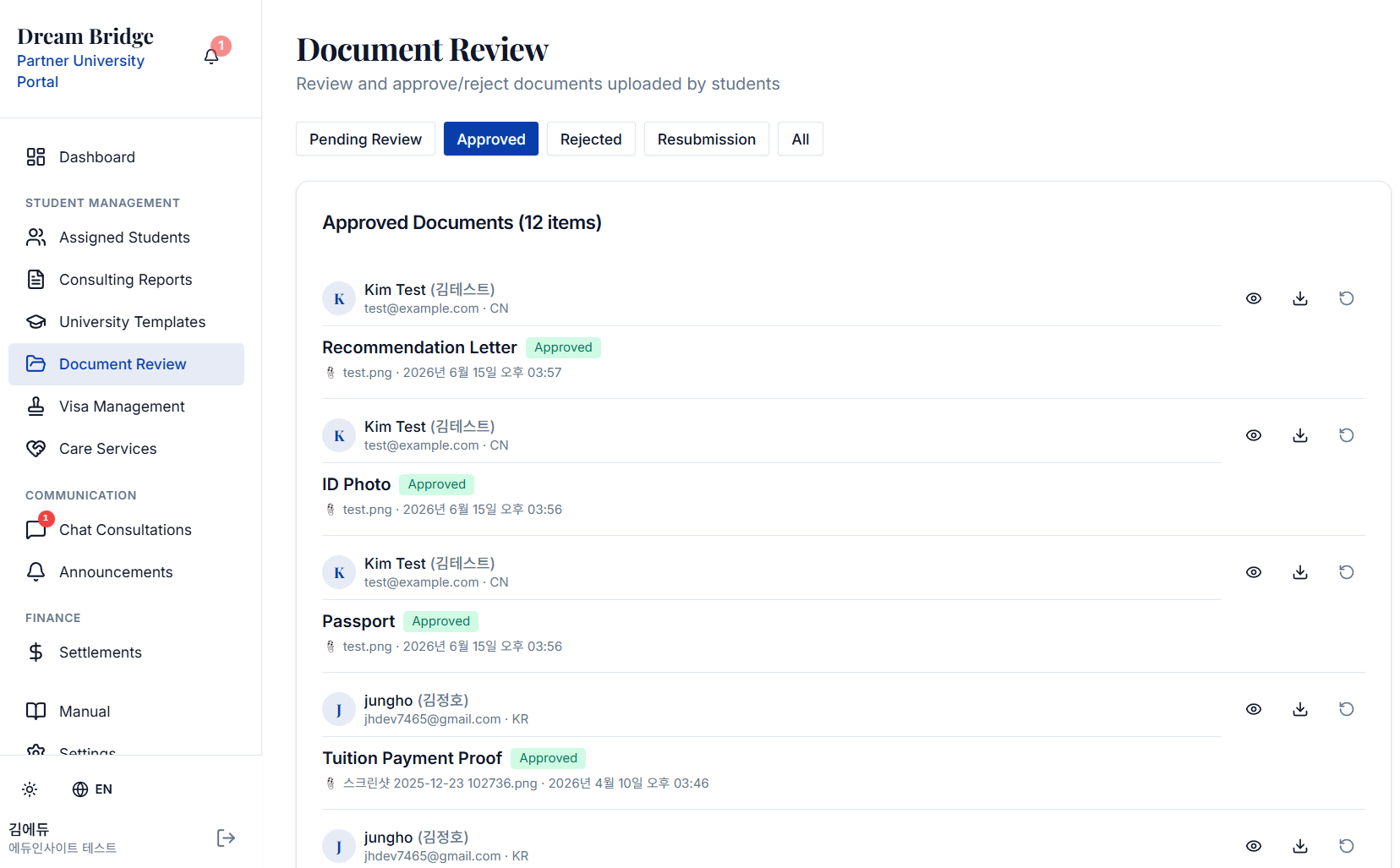Image resolution: width=1400 pixels, height=868 pixels.
Task: Click the Care Services heart icon
Action: (36, 449)
